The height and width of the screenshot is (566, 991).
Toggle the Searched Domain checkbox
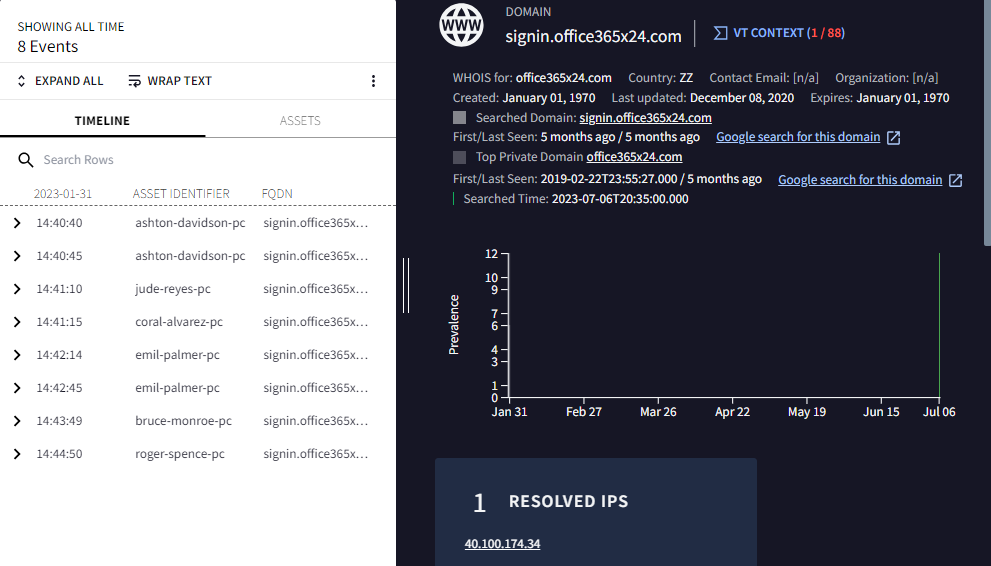pos(459,117)
